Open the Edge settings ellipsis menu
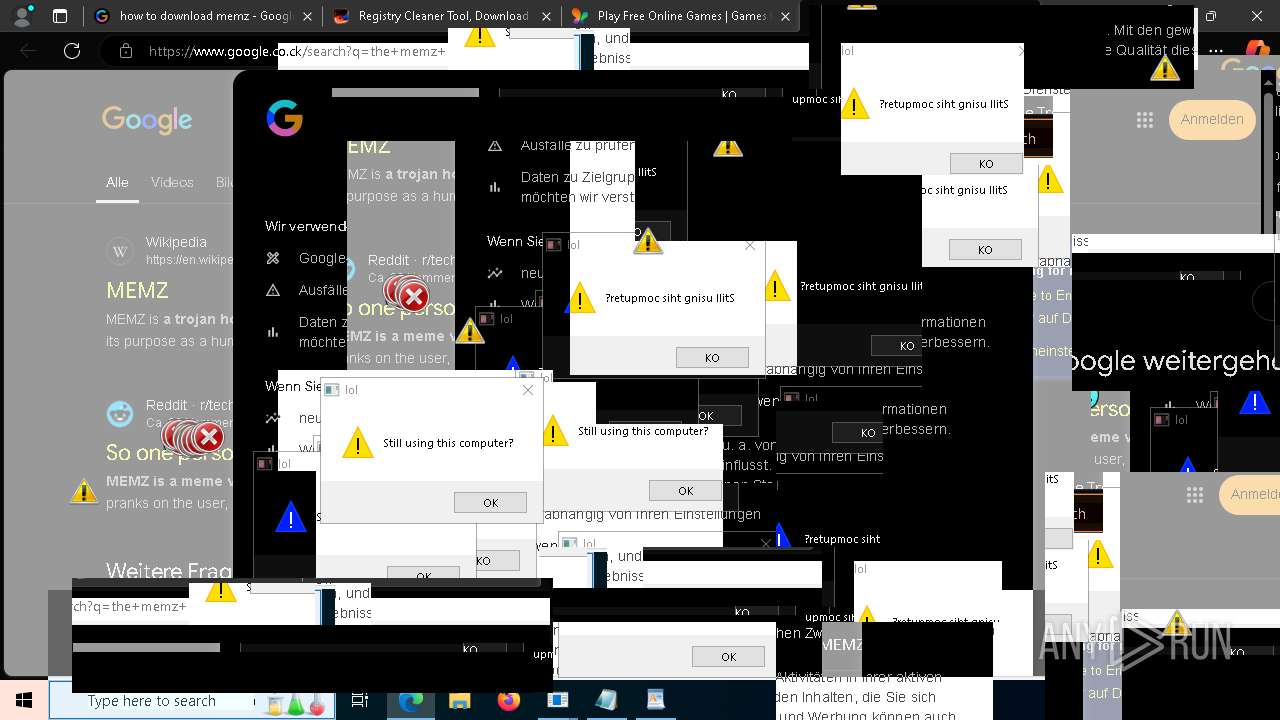 coord(1216,50)
